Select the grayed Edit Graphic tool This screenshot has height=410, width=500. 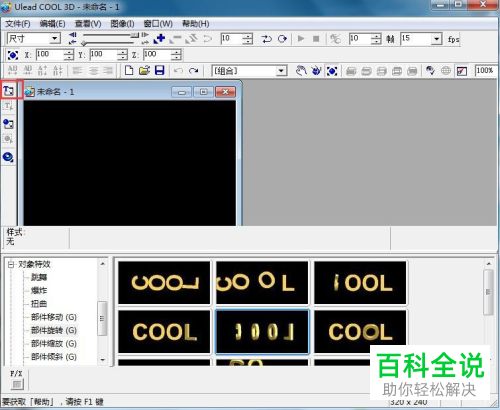9,139
